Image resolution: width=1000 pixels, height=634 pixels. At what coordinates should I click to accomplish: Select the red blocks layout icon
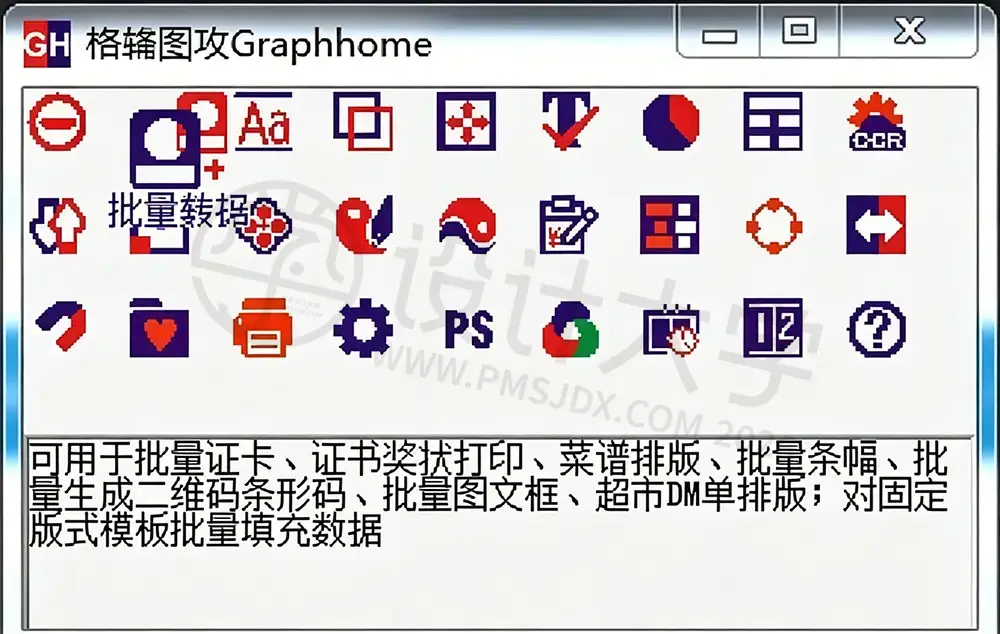(670, 225)
